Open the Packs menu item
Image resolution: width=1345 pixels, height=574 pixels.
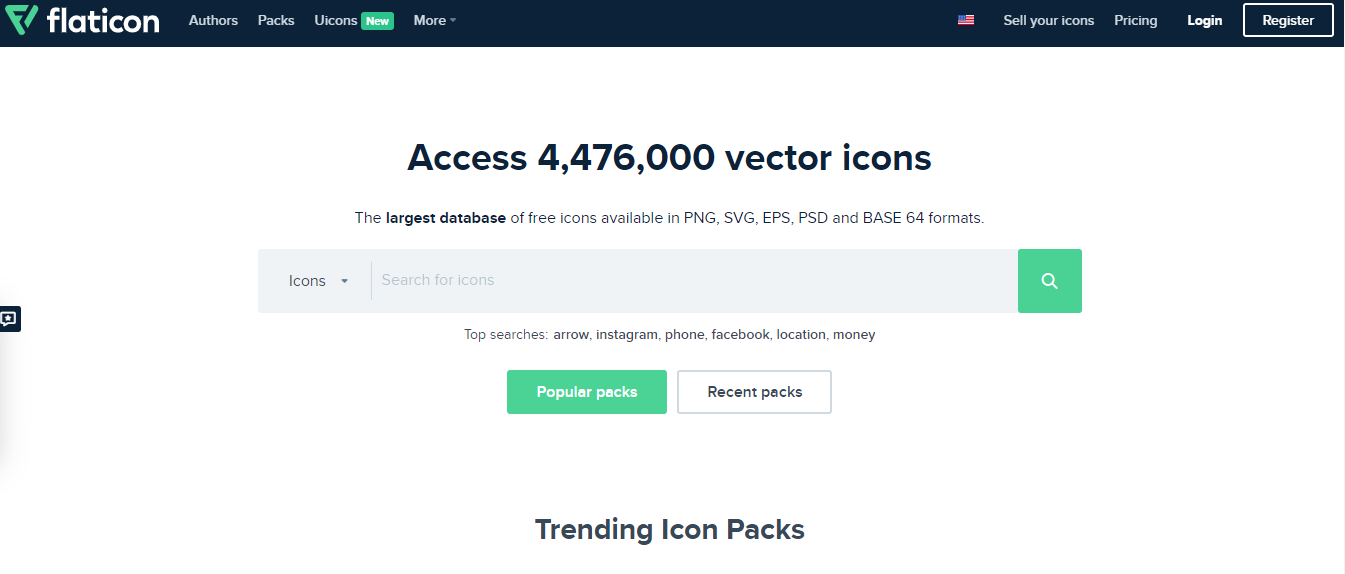click(276, 20)
